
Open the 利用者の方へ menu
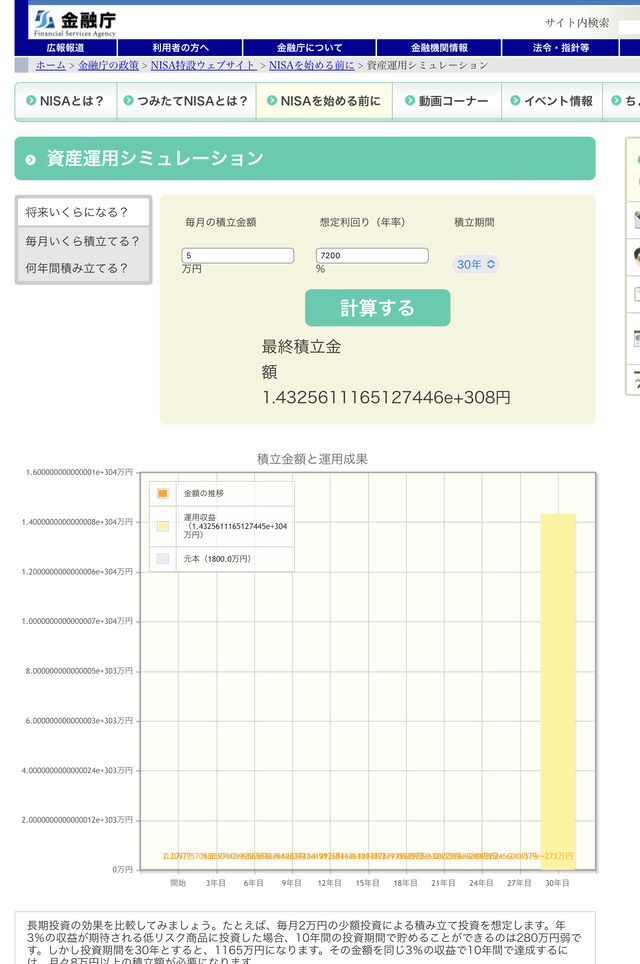pos(180,48)
